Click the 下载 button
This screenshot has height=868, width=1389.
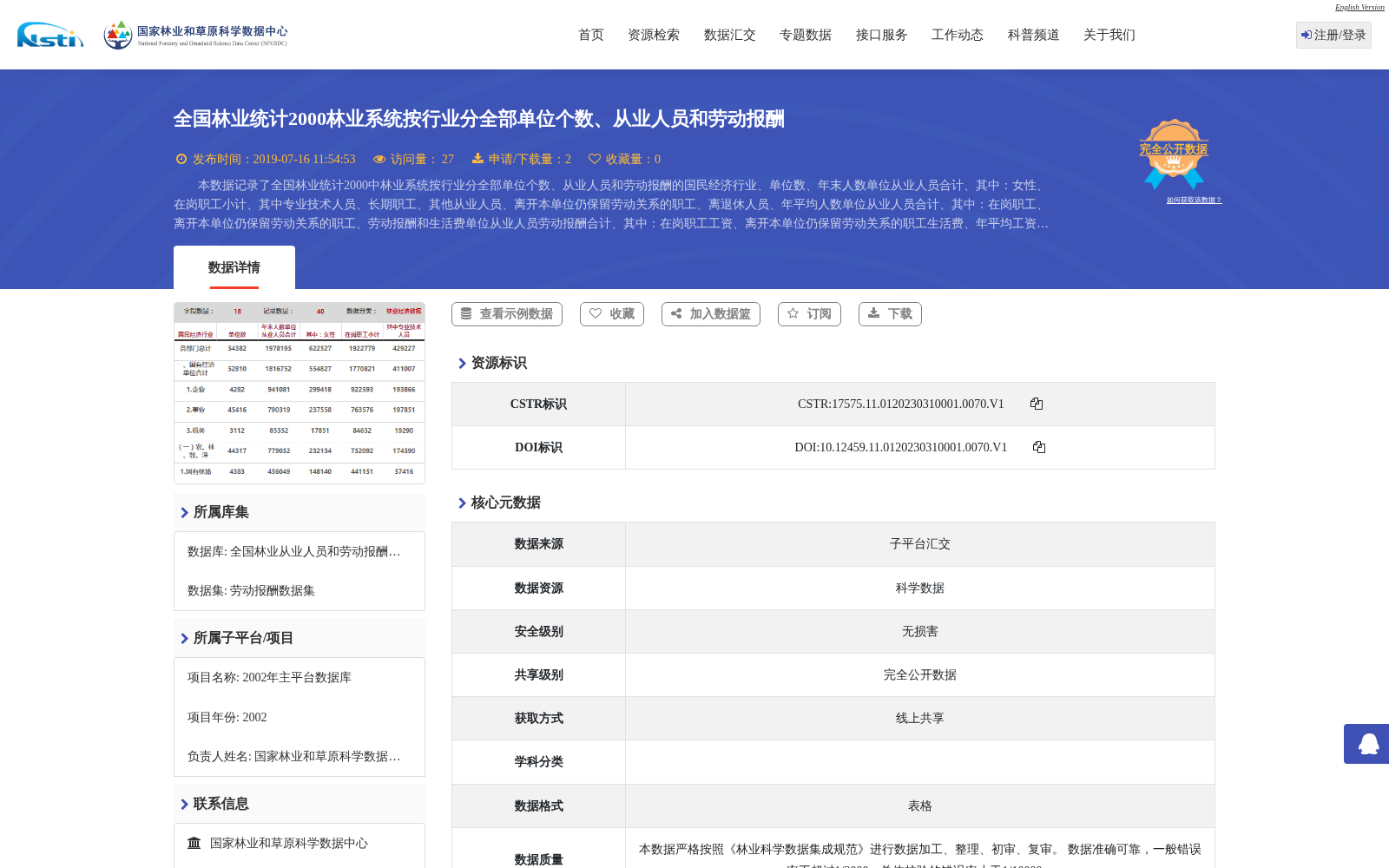point(890,314)
